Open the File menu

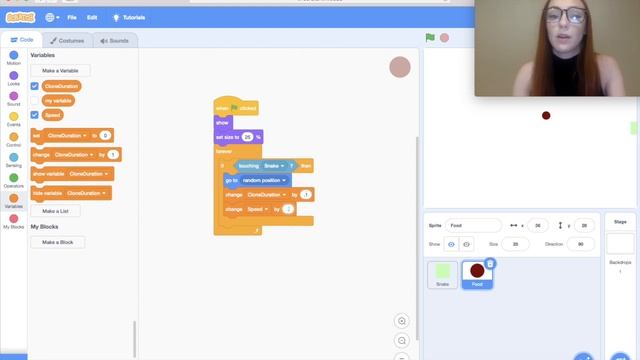tap(72, 18)
